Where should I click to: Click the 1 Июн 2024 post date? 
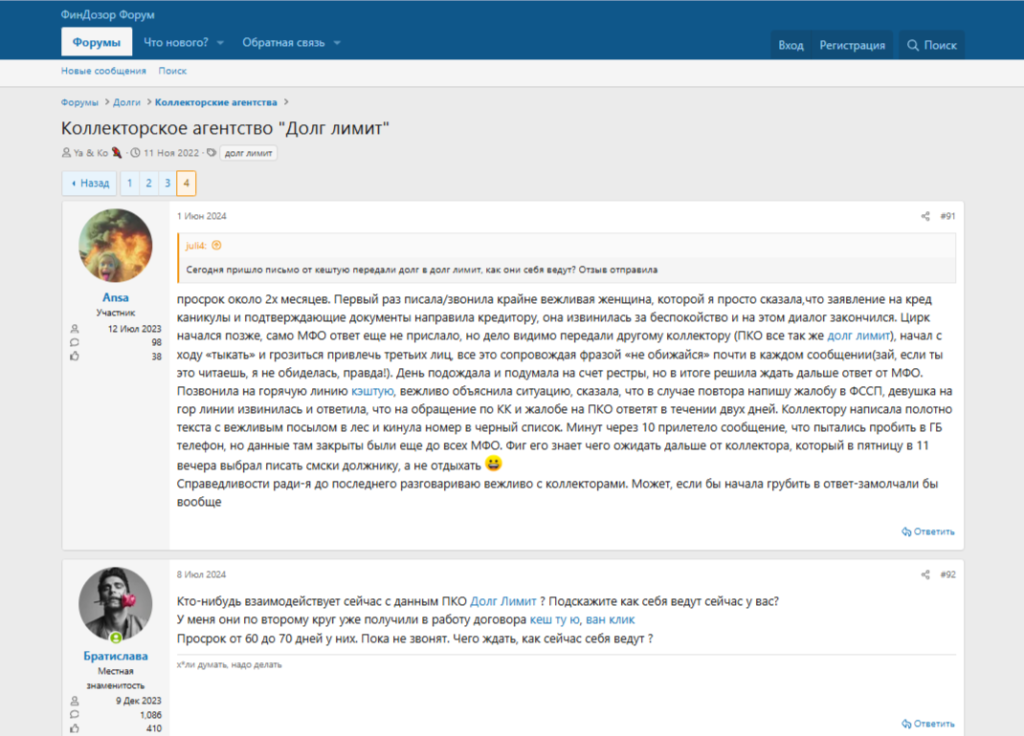coord(202,216)
